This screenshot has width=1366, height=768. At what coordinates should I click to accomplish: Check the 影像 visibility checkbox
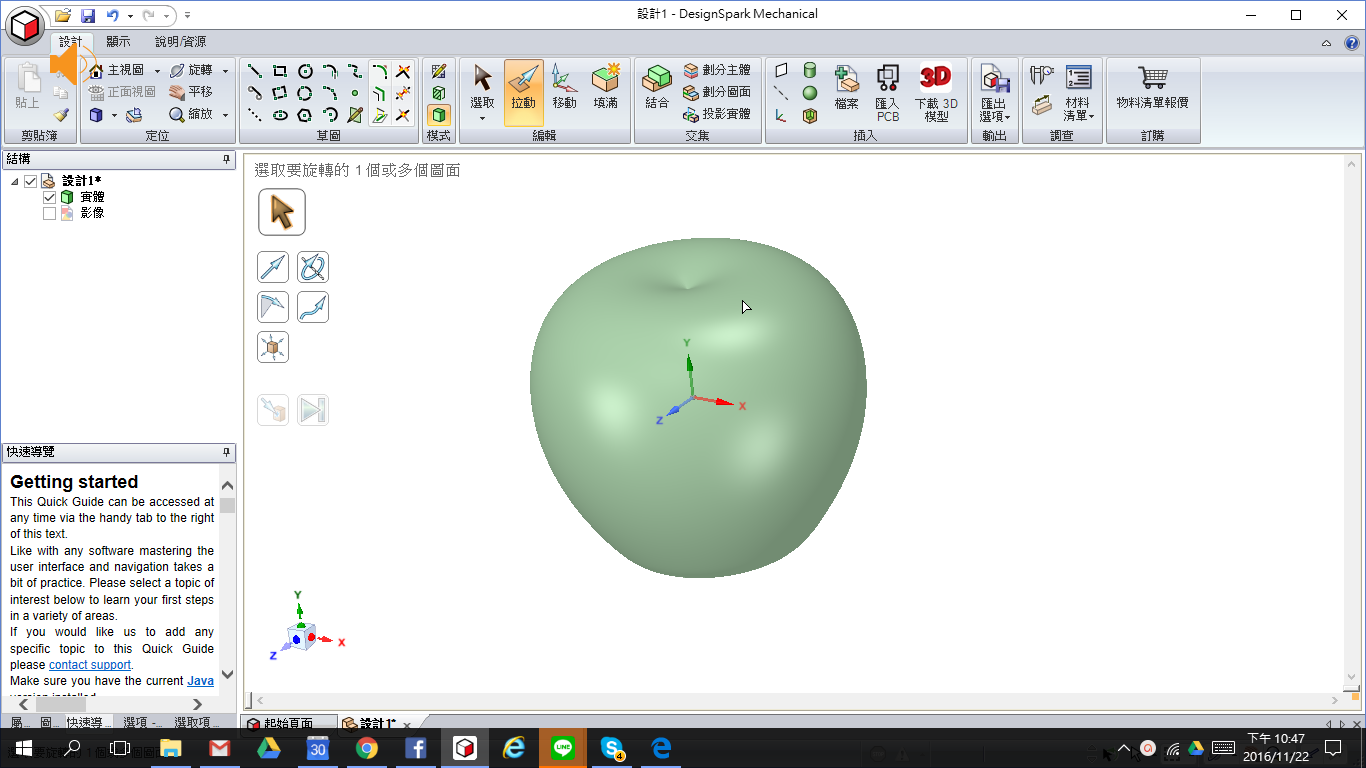[49, 213]
